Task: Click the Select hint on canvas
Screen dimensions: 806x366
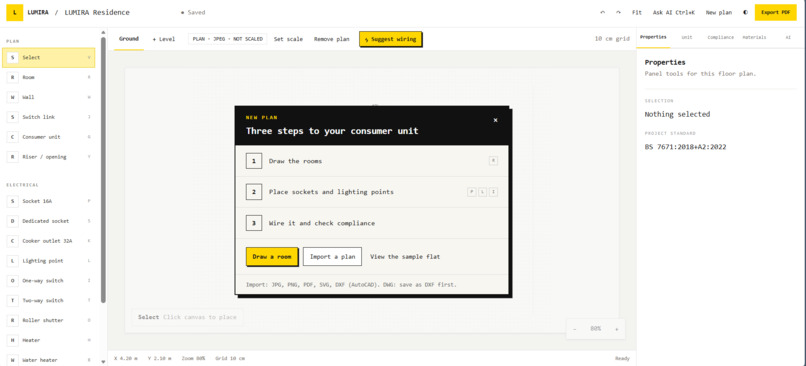Action: pos(187,317)
